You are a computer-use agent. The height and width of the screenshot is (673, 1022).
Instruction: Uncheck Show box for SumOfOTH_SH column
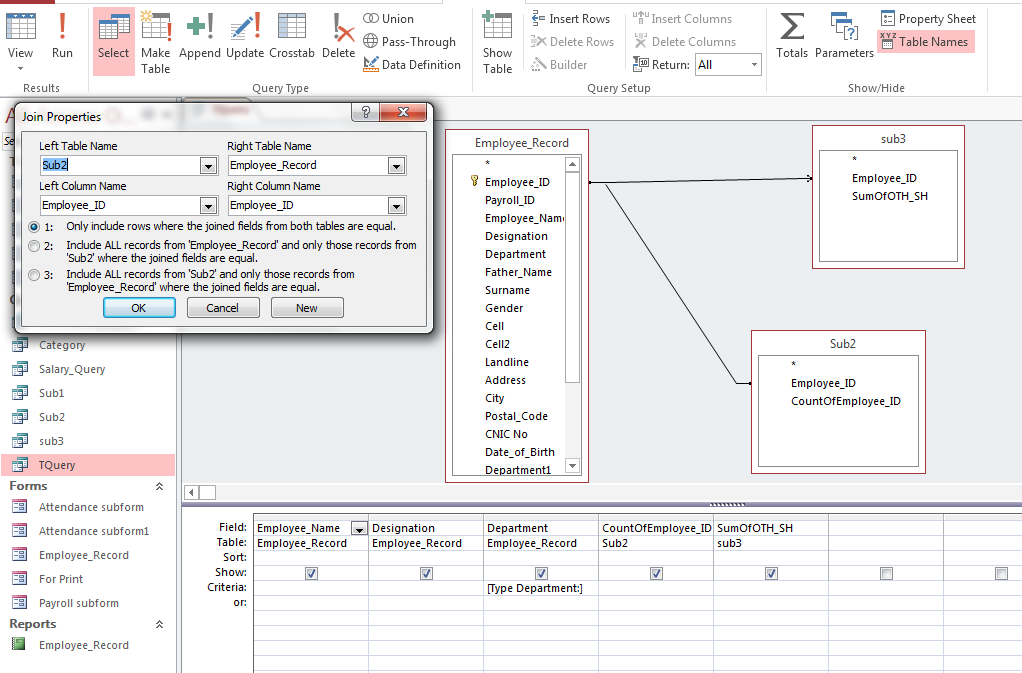(x=771, y=573)
